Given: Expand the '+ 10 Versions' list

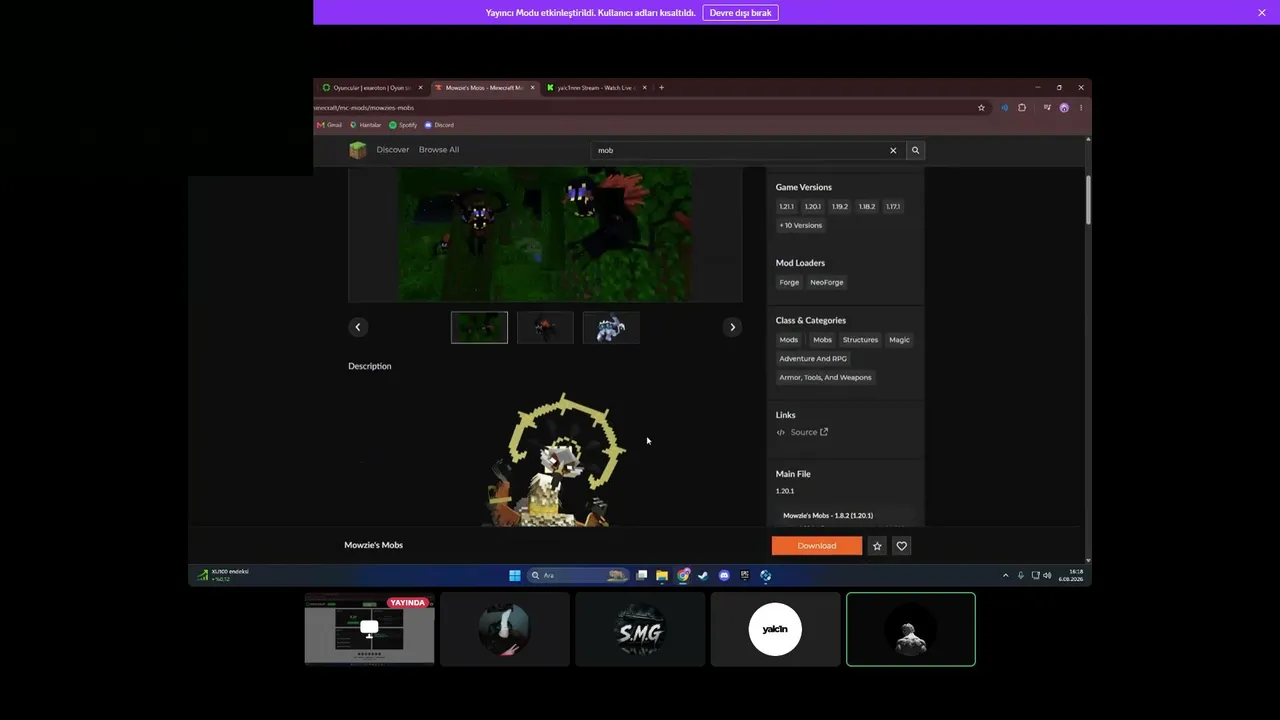Looking at the screenshot, I should pyautogui.click(x=801, y=225).
